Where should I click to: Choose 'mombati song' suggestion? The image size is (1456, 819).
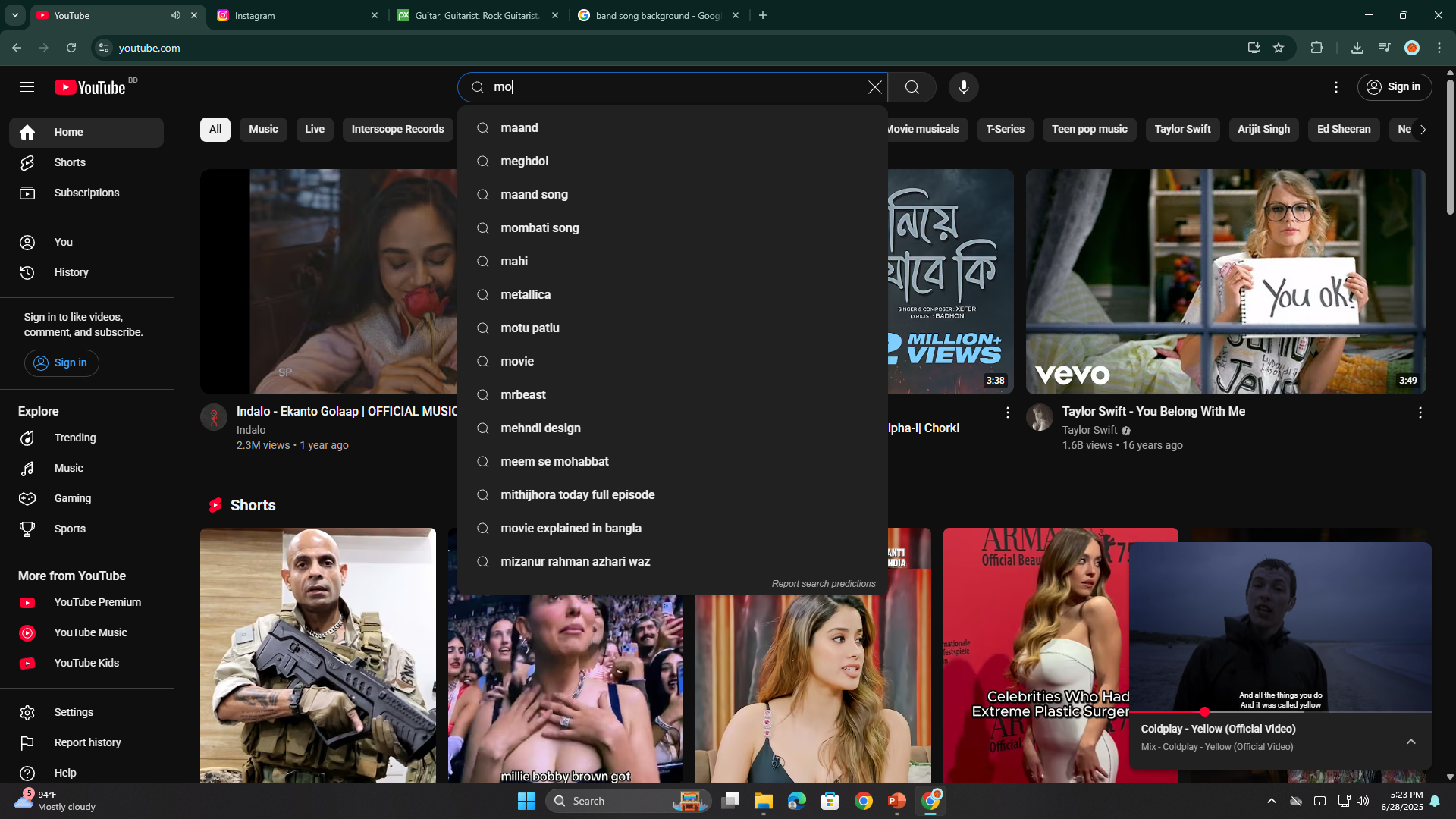tap(672, 228)
